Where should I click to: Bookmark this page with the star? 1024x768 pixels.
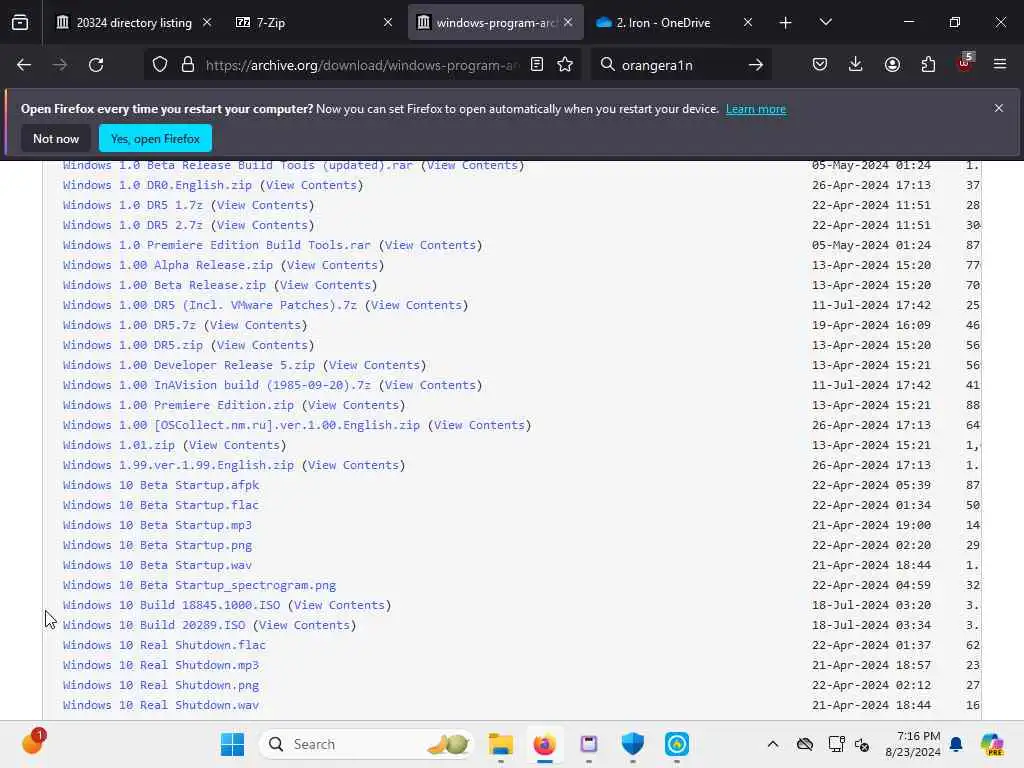565,65
